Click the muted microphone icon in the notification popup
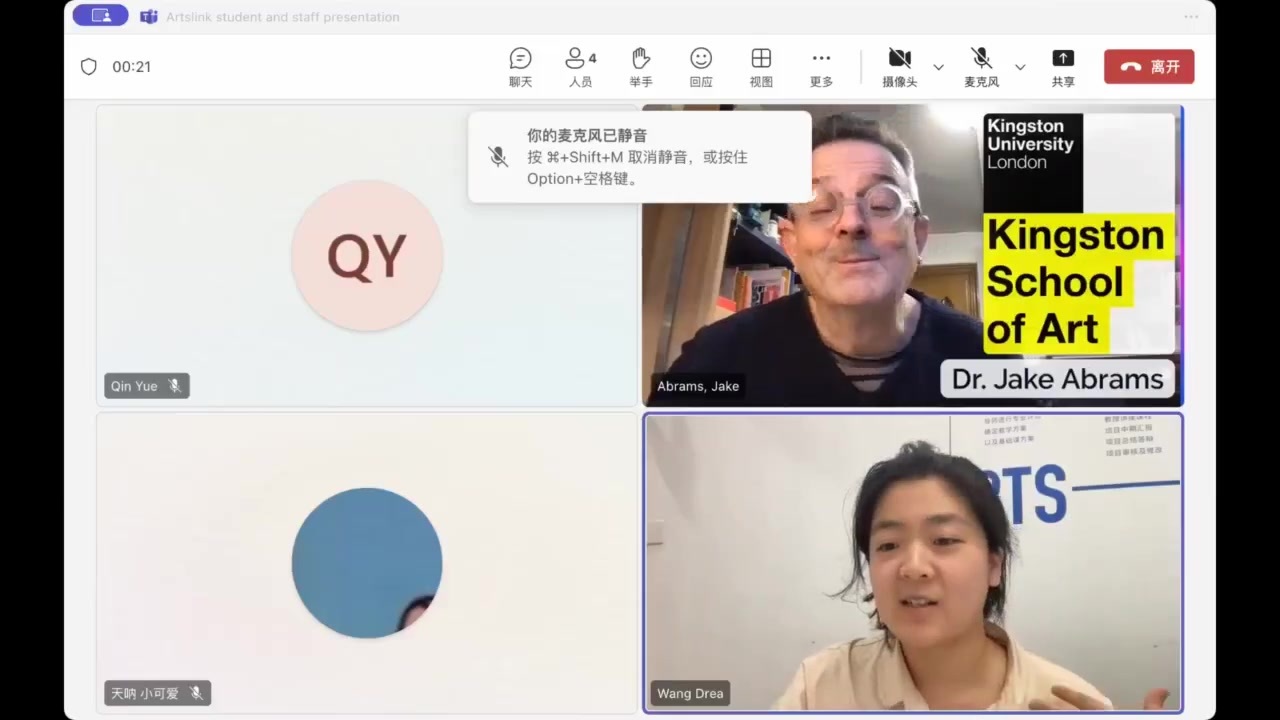The width and height of the screenshot is (1280, 720). (x=498, y=157)
